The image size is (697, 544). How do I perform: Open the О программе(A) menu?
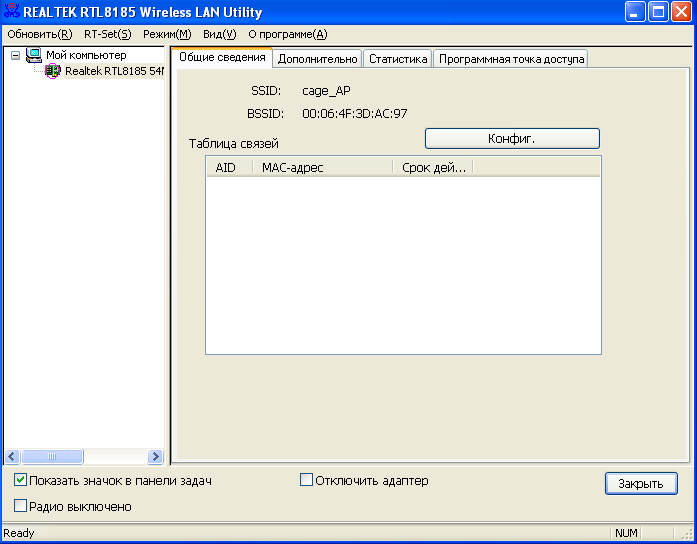288,34
